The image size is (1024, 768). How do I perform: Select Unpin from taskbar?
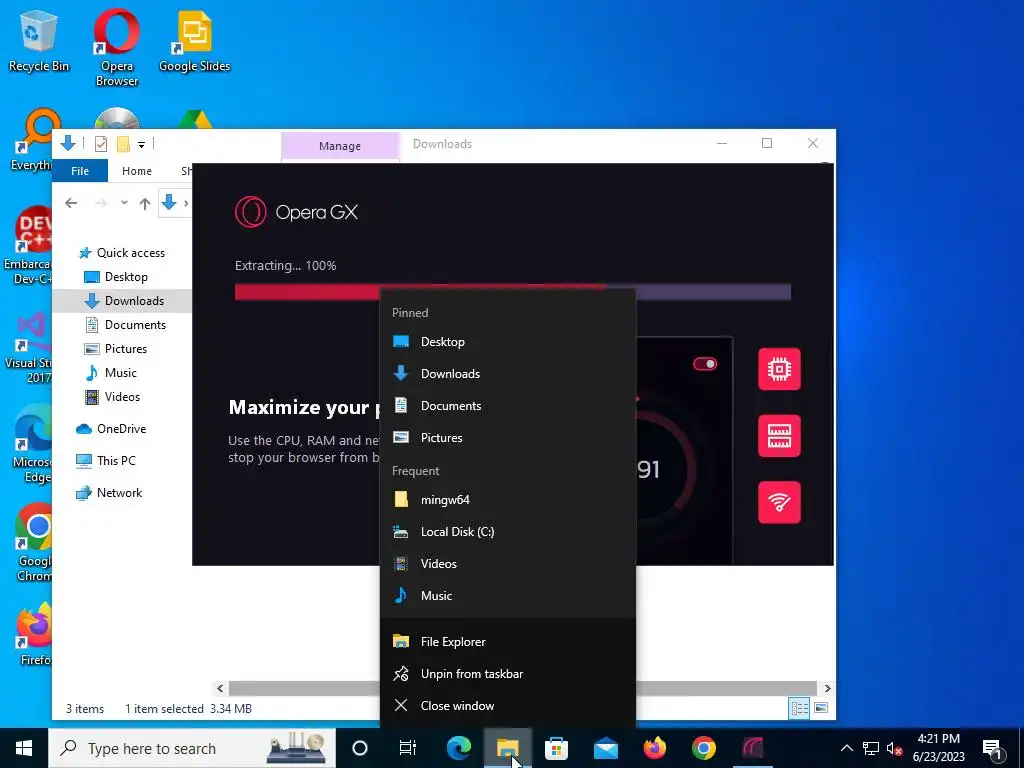(x=507, y=674)
